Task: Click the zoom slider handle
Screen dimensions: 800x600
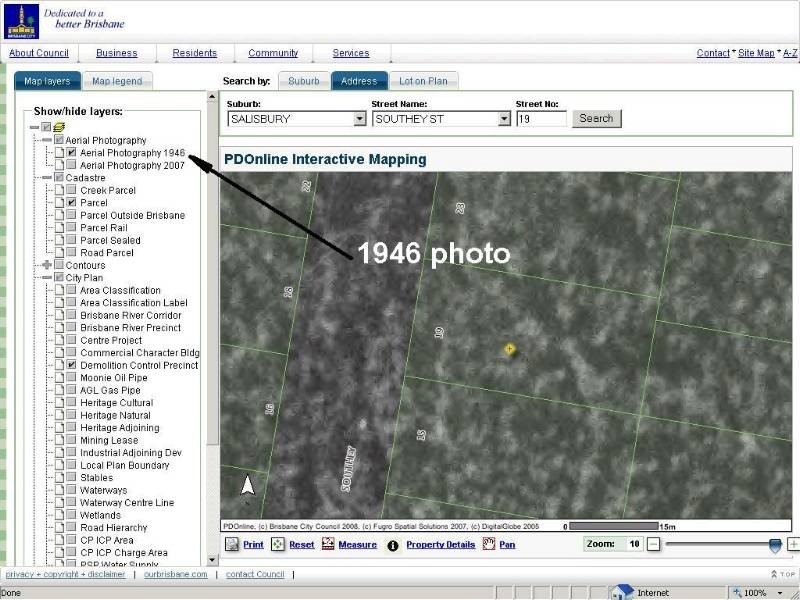Action: (775, 544)
